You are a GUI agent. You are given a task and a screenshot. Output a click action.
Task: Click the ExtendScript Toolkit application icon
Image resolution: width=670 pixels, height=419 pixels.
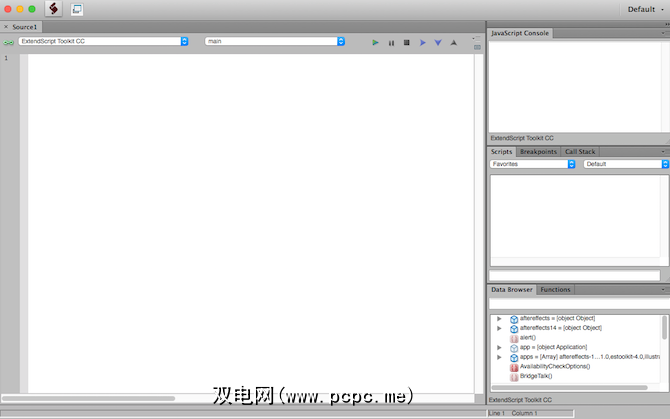pyautogui.click(x=53, y=9)
